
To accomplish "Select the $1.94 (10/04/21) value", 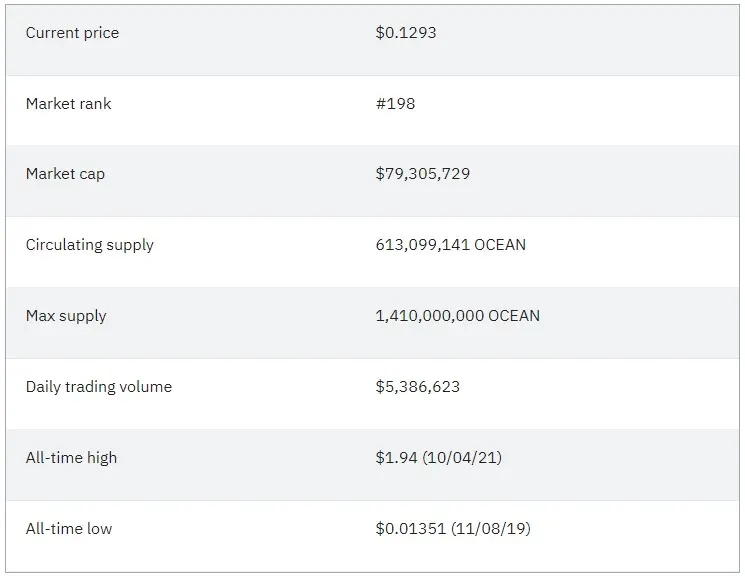I will tap(439, 458).
